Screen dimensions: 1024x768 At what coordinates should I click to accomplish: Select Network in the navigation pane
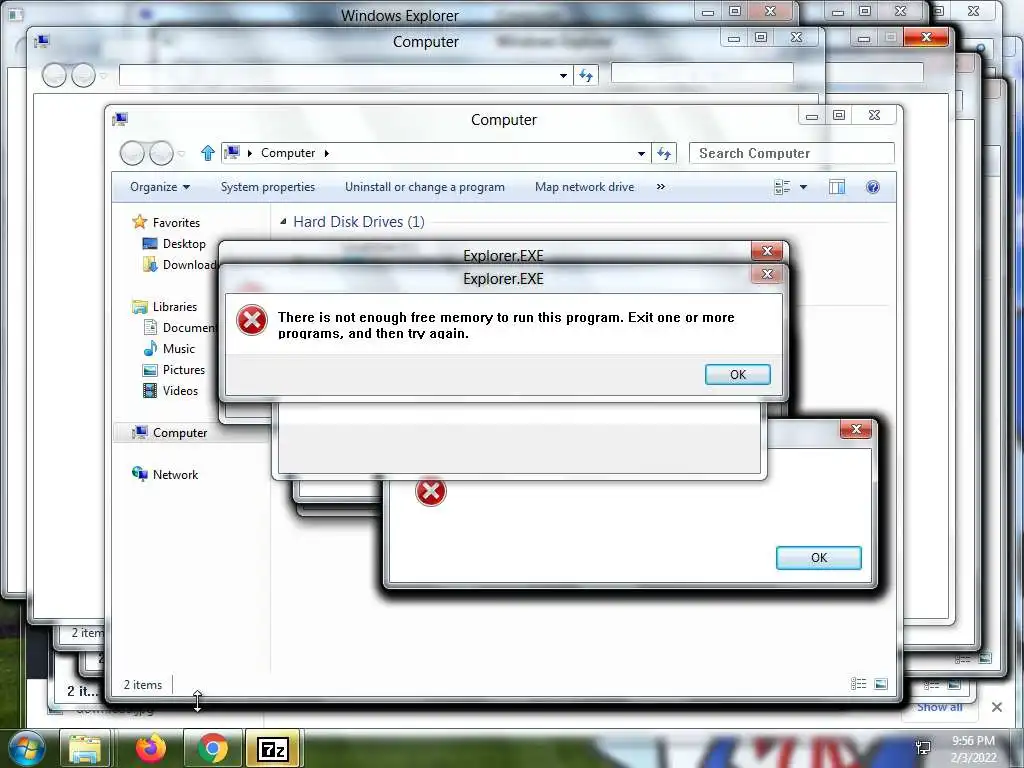tap(165, 474)
